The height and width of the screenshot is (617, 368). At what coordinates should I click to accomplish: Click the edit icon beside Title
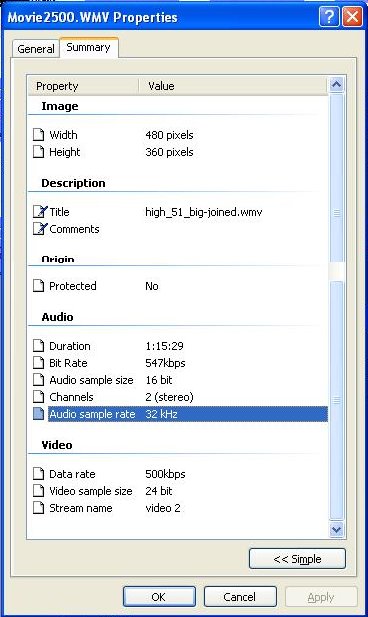[40, 211]
